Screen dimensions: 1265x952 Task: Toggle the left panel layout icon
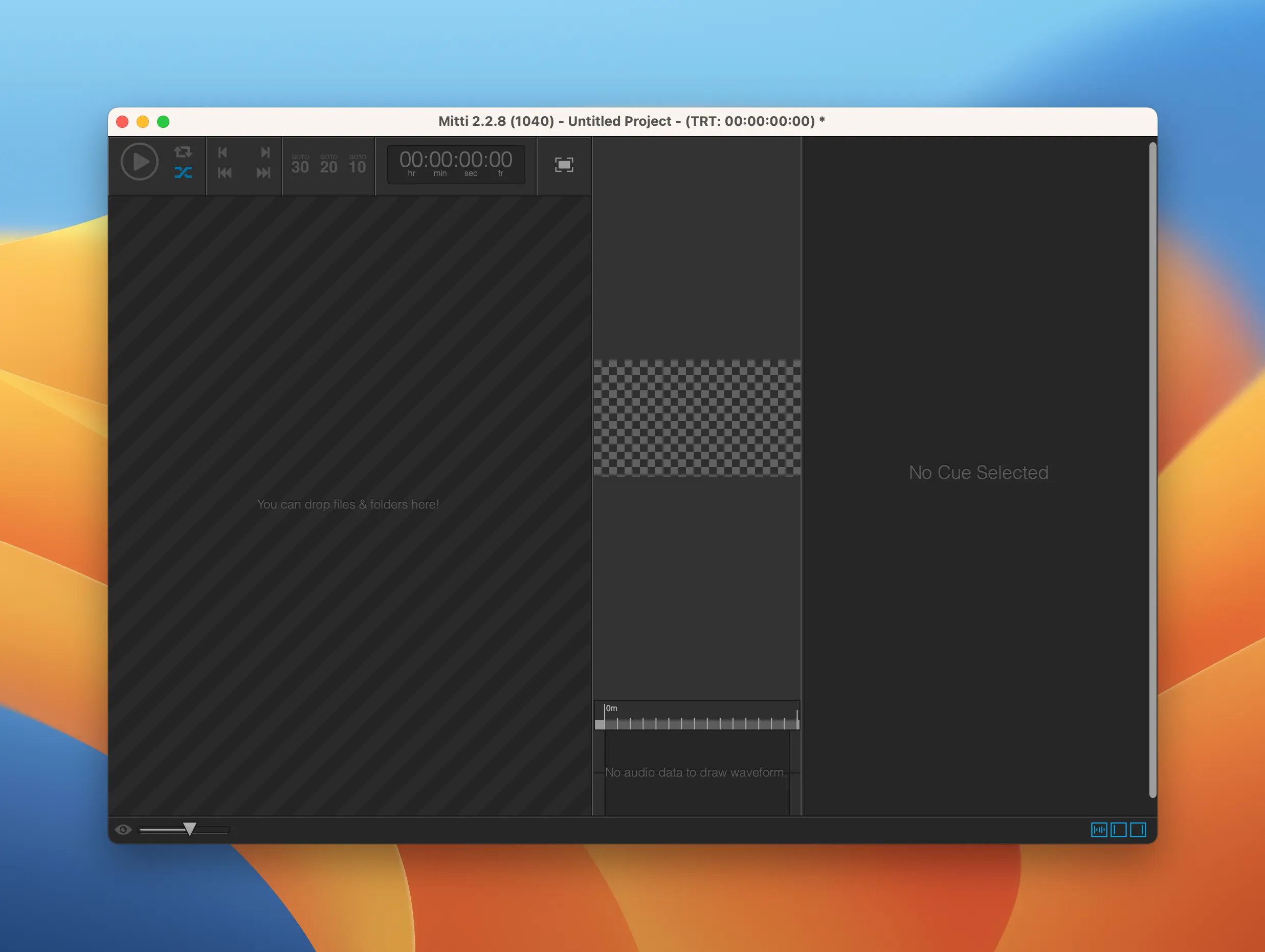1119,830
